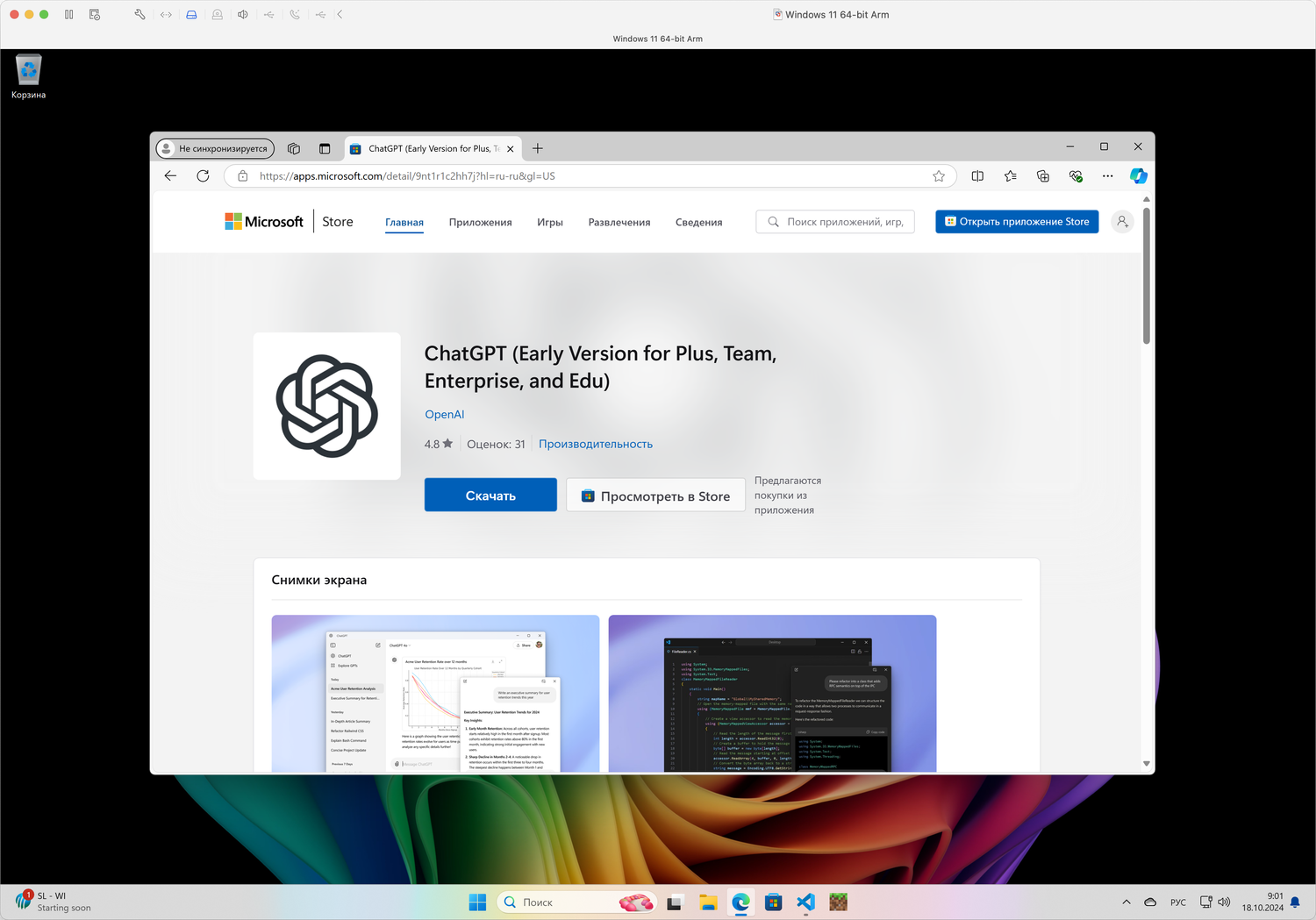Pause the virtual machine from the toolbar
The height and width of the screenshot is (920, 1316).
[69, 14]
